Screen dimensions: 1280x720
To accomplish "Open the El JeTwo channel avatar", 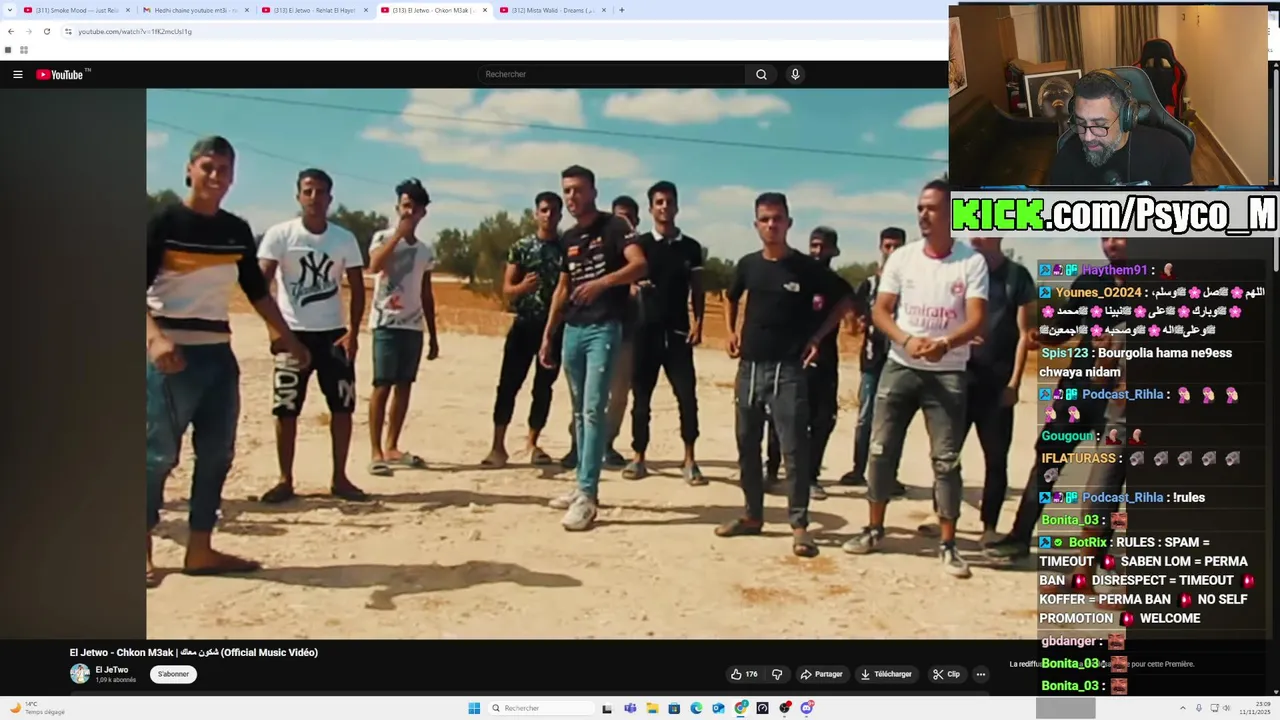I will pos(80,674).
